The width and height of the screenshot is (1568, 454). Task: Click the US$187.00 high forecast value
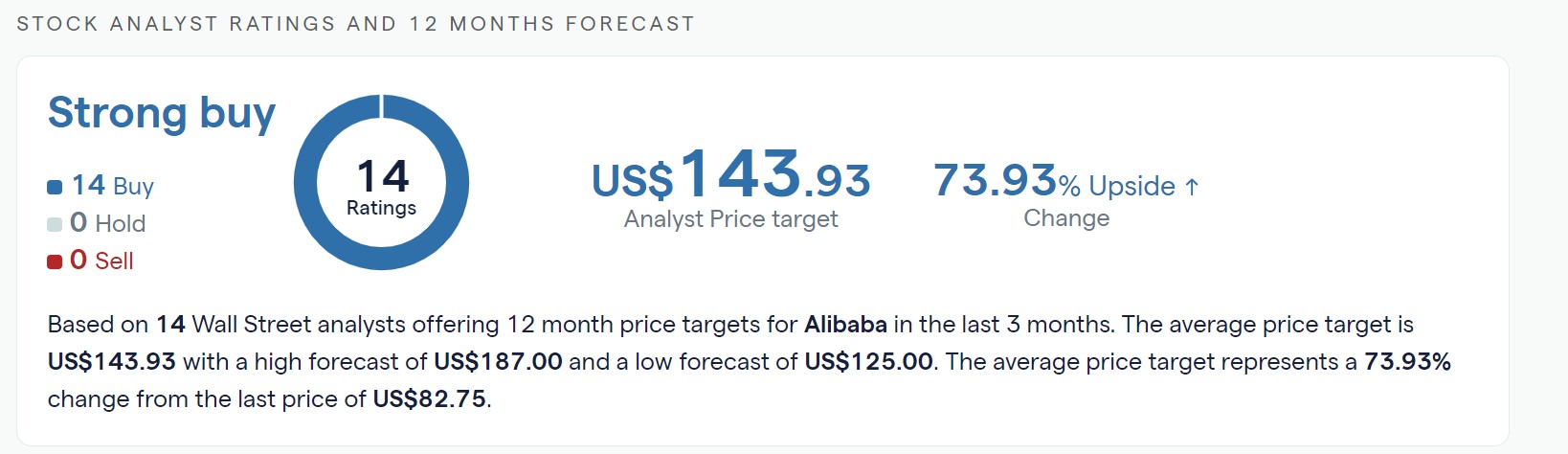pyautogui.click(x=498, y=362)
